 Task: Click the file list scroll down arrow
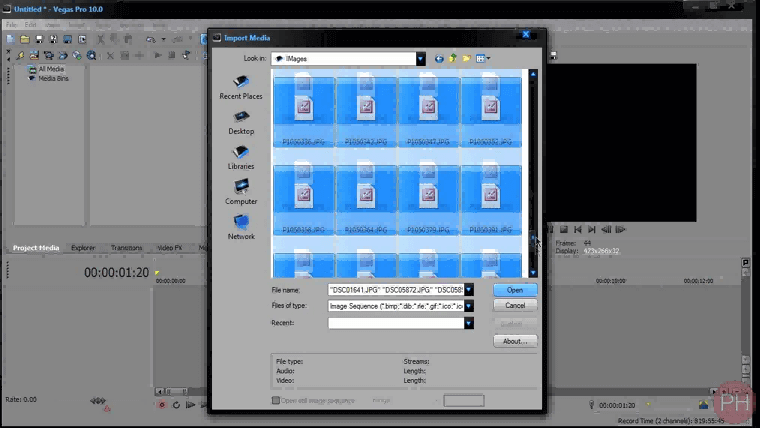(x=533, y=273)
